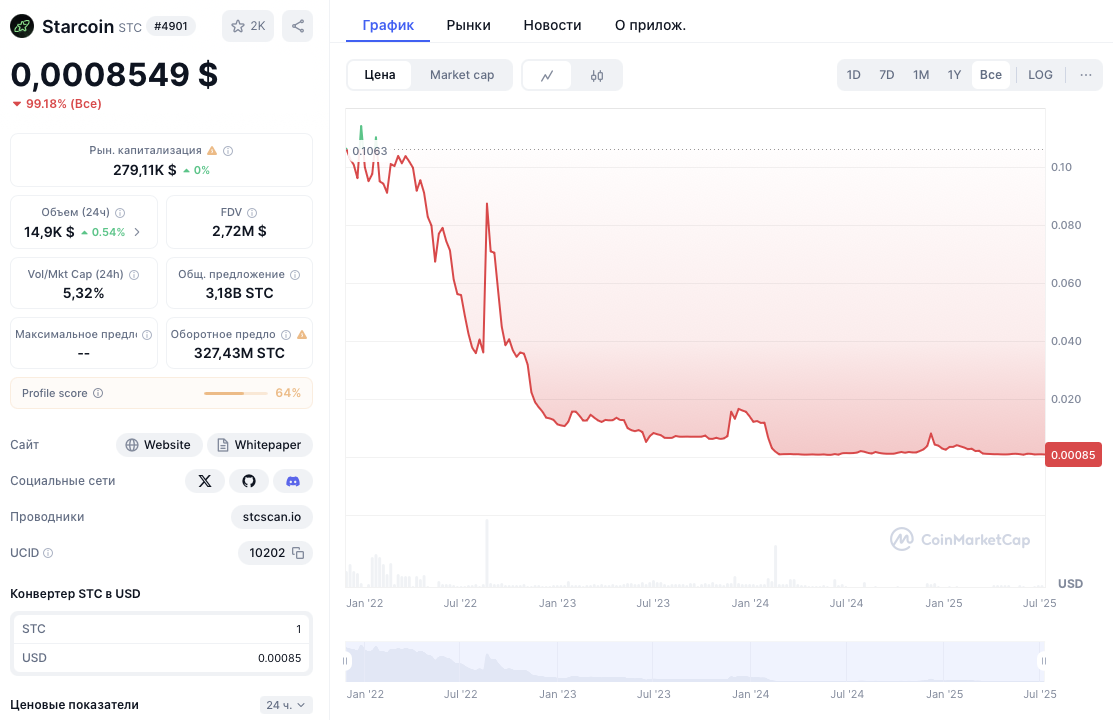Expand 24h volume details chevron
Viewport: 1113px width, 720px height.
coord(137,231)
